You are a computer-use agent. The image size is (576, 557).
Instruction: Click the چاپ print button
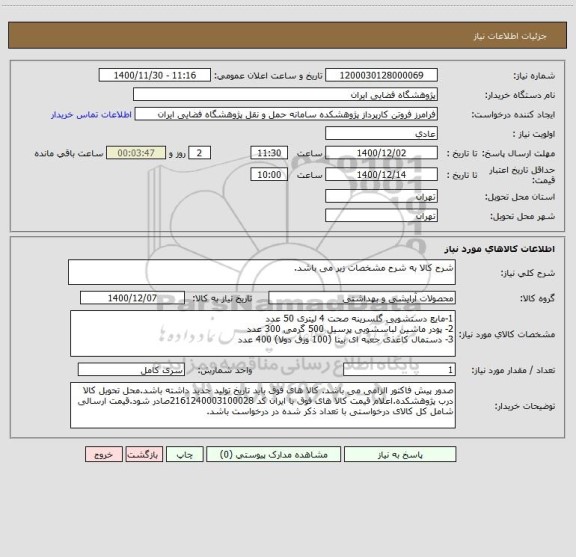coord(184,454)
